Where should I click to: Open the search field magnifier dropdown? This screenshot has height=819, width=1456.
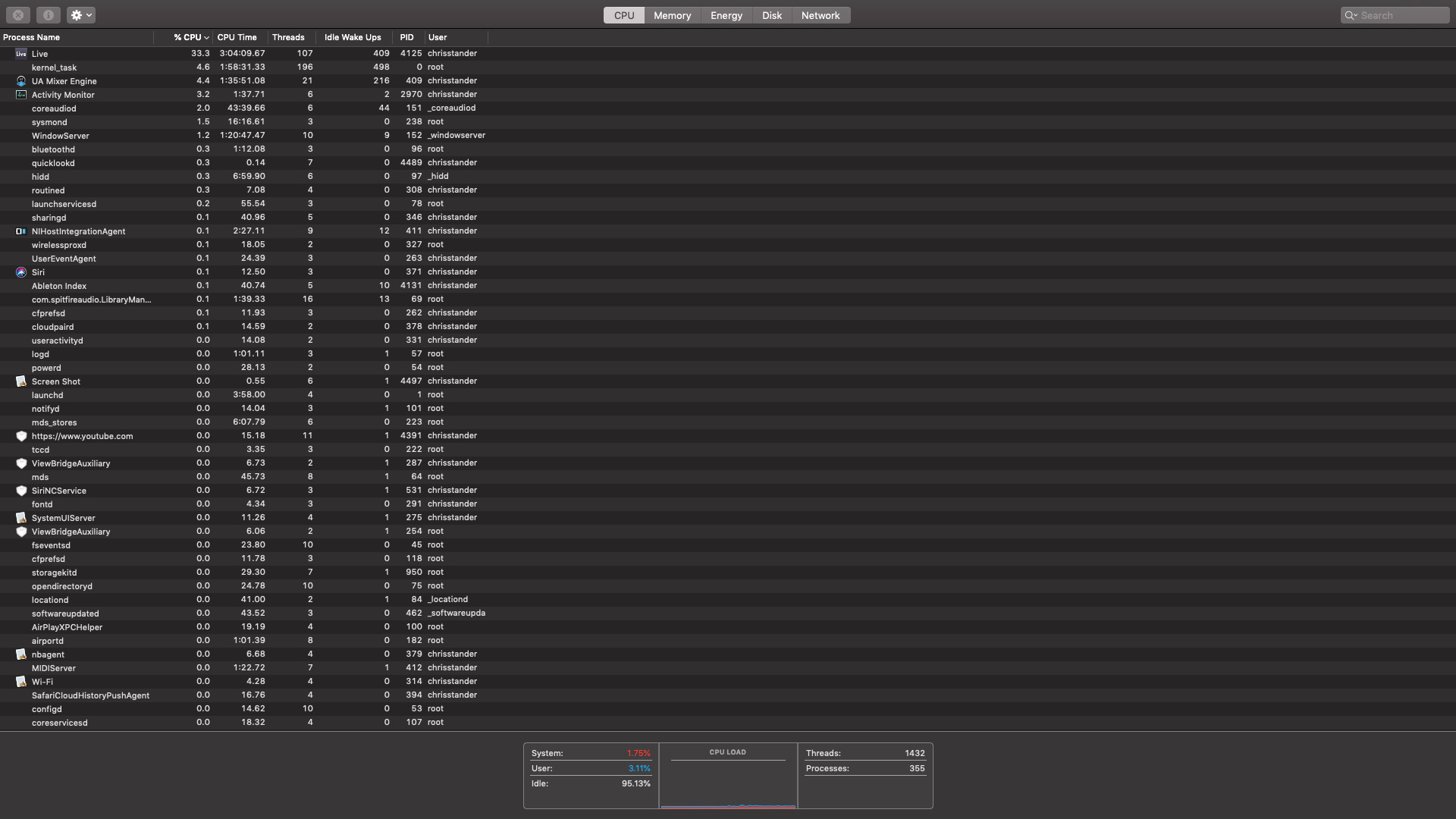pyautogui.click(x=1351, y=15)
